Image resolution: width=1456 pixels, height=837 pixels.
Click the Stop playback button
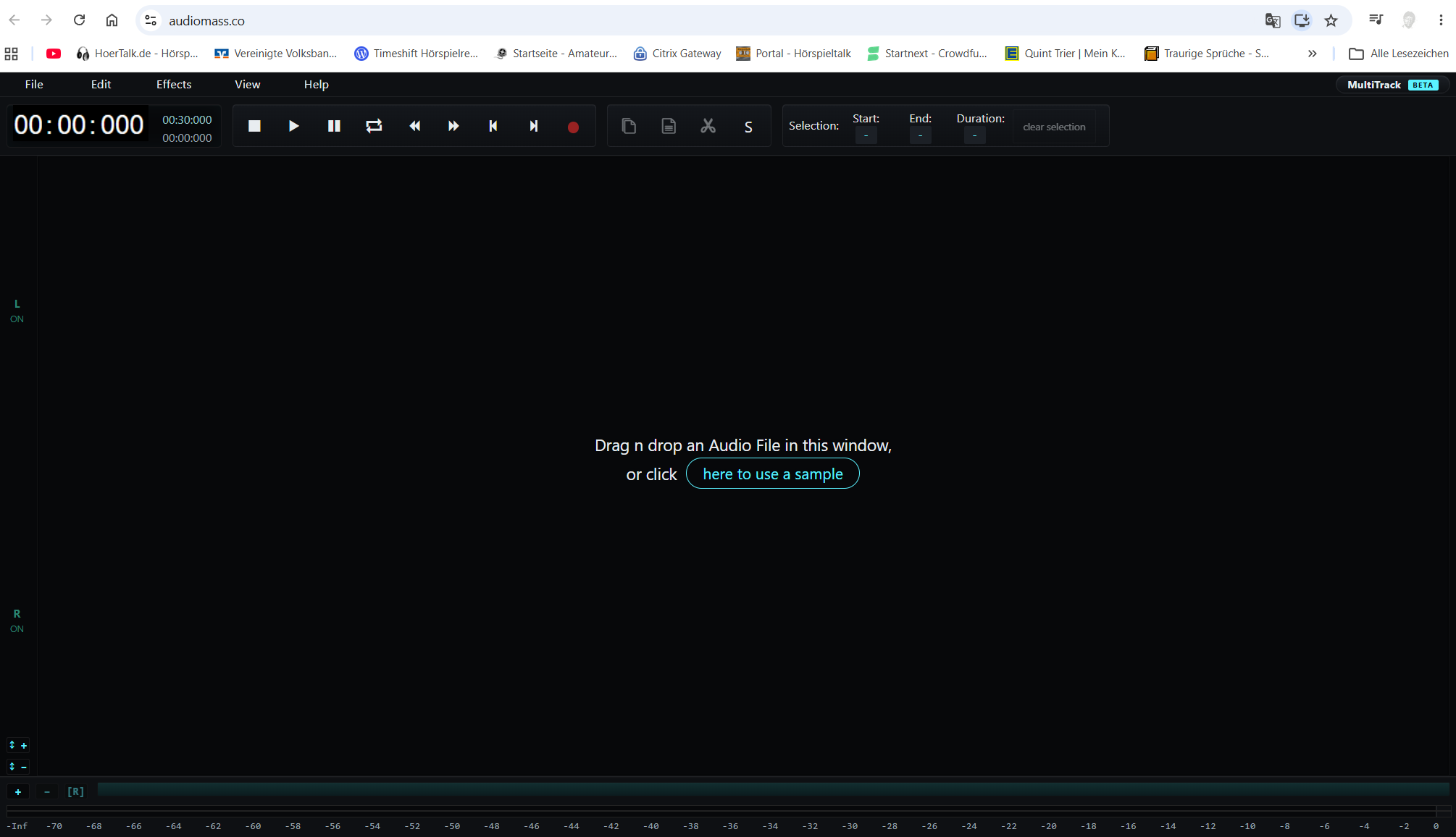tap(254, 126)
